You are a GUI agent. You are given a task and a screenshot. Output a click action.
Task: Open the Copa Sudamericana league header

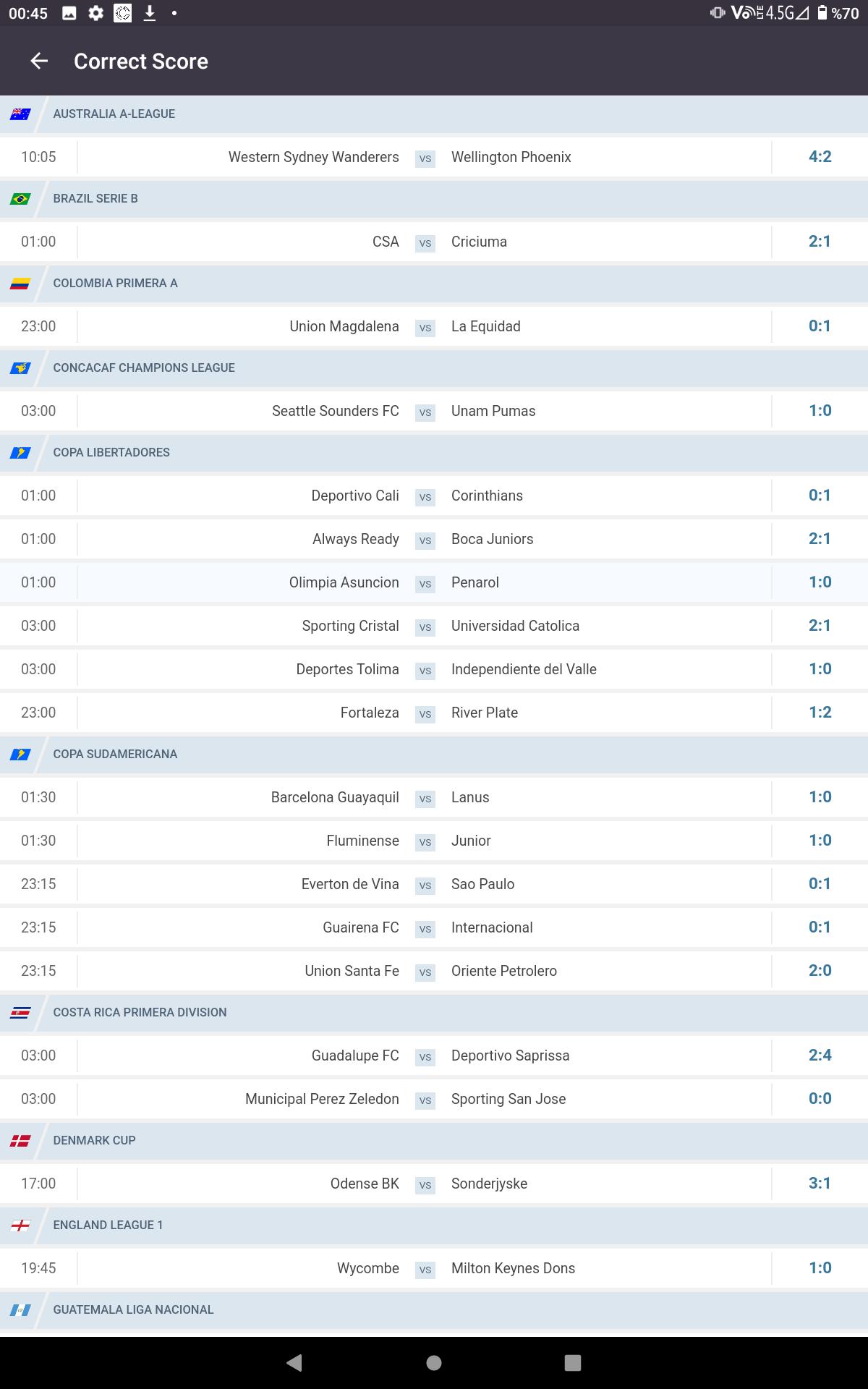click(x=115, y=755)
